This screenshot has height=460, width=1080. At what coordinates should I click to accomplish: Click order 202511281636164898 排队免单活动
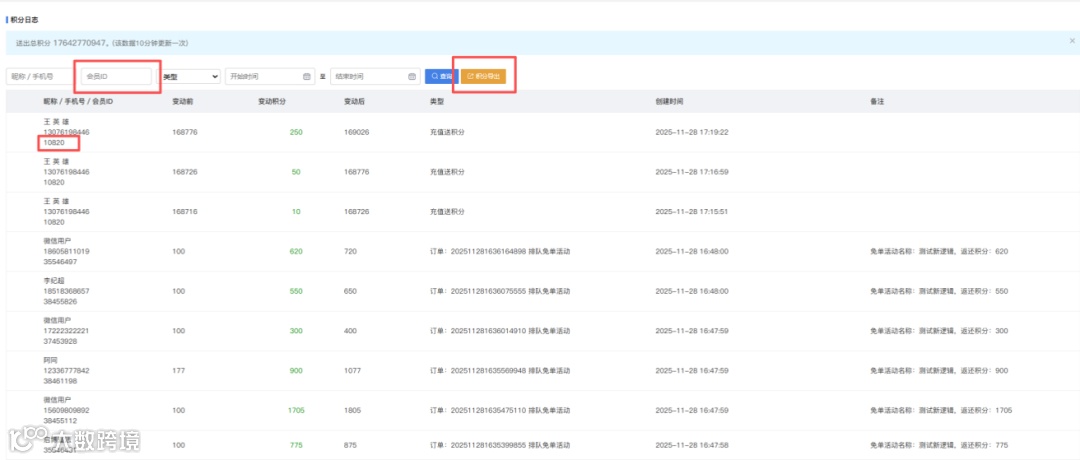(500, 251)
